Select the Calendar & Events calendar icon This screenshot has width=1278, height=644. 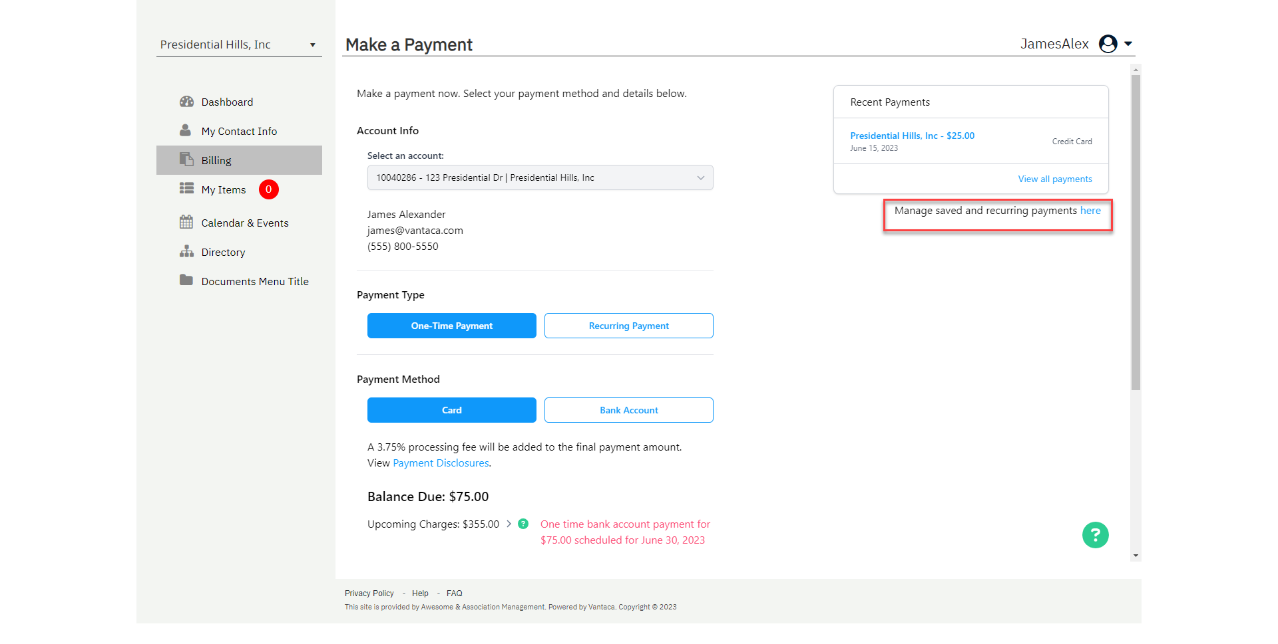pyautogui.click(x=186, y=222)
